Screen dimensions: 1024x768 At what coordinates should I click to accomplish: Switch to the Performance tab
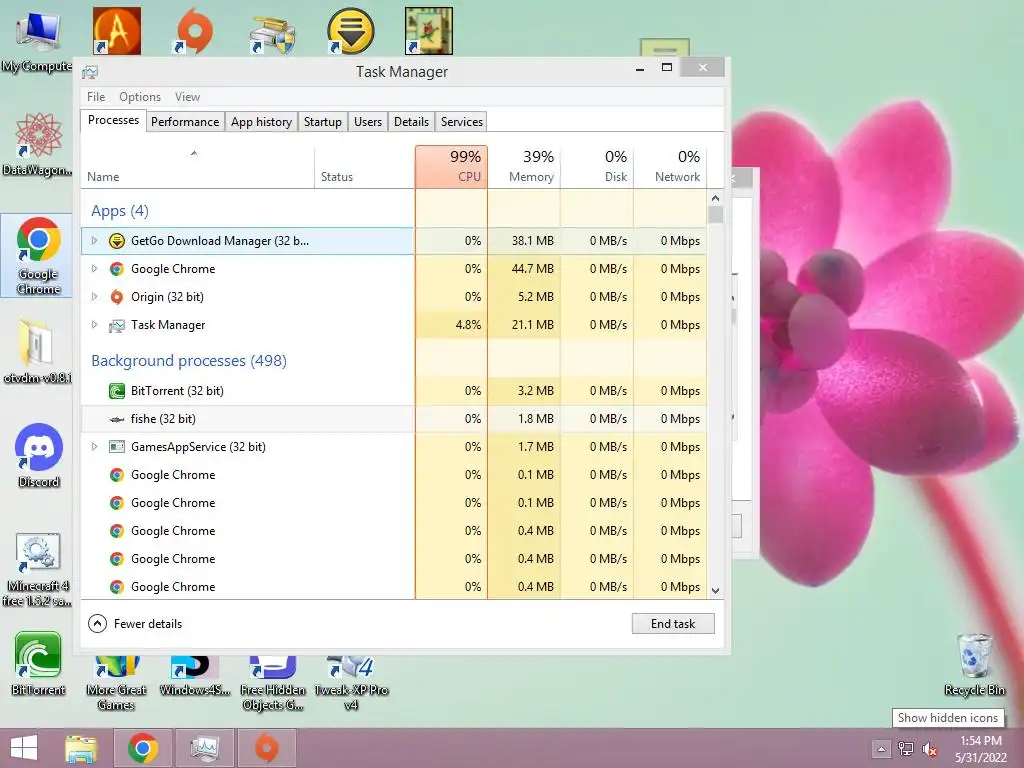[x=185, y=122]
